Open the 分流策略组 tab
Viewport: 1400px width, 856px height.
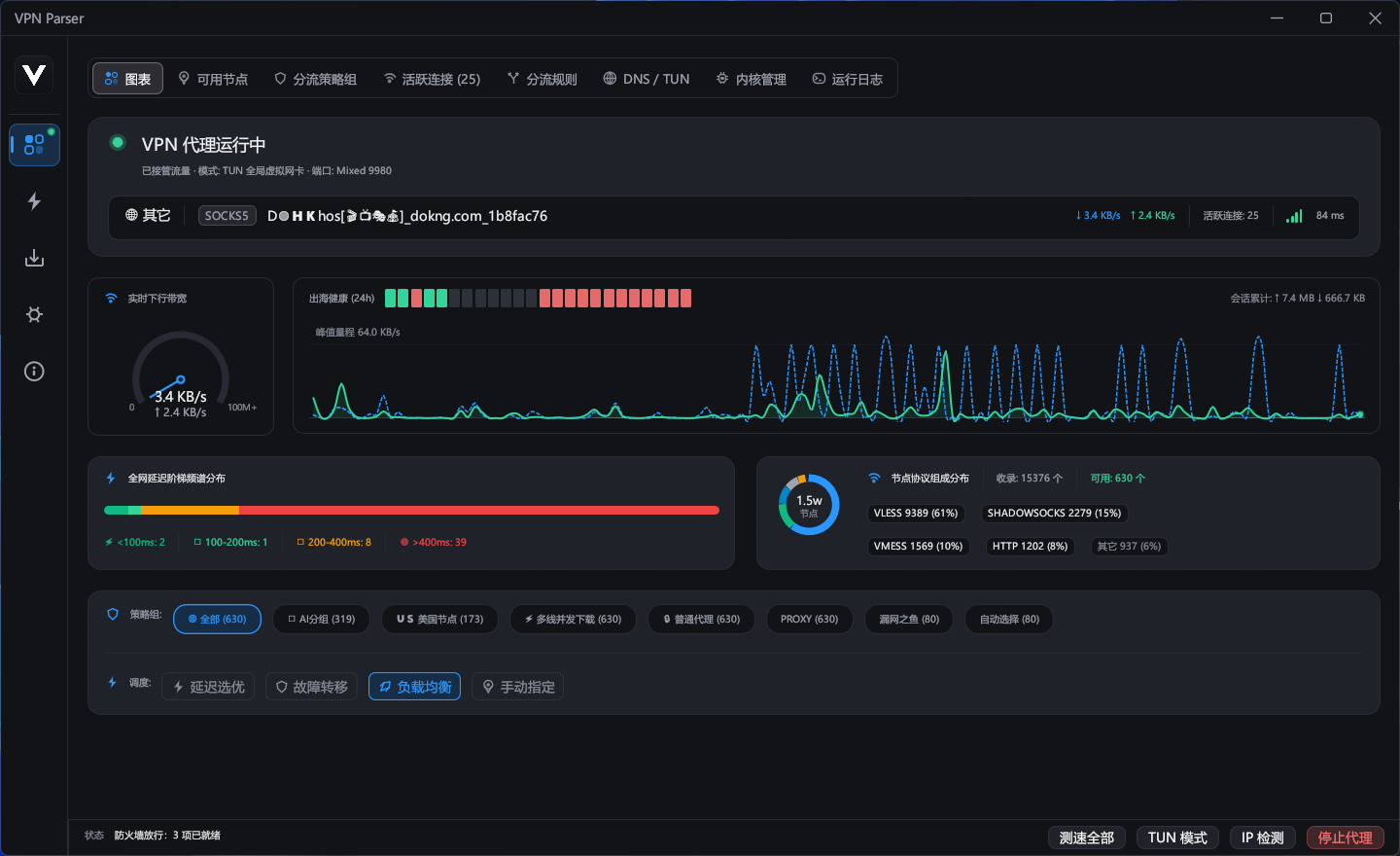(x=315, y=79)
